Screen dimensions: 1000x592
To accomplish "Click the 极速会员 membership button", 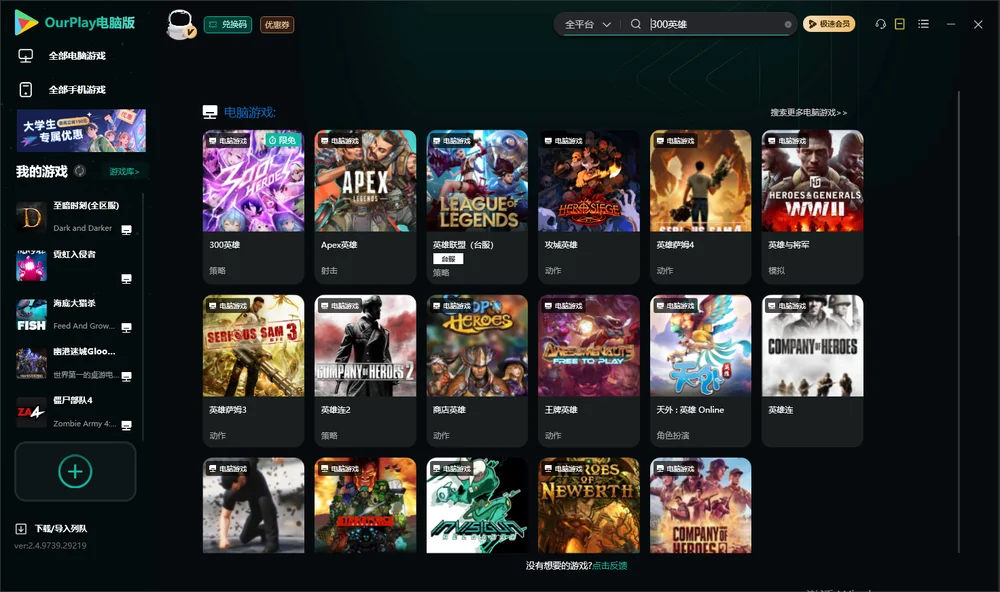I will tap(829, 24).
